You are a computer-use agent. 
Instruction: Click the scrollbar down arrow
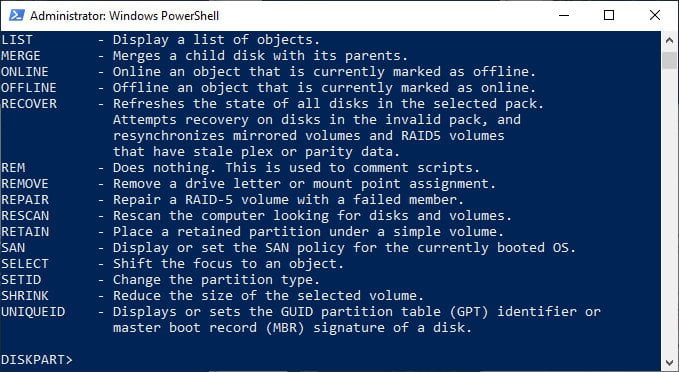(x=669, y=362)
